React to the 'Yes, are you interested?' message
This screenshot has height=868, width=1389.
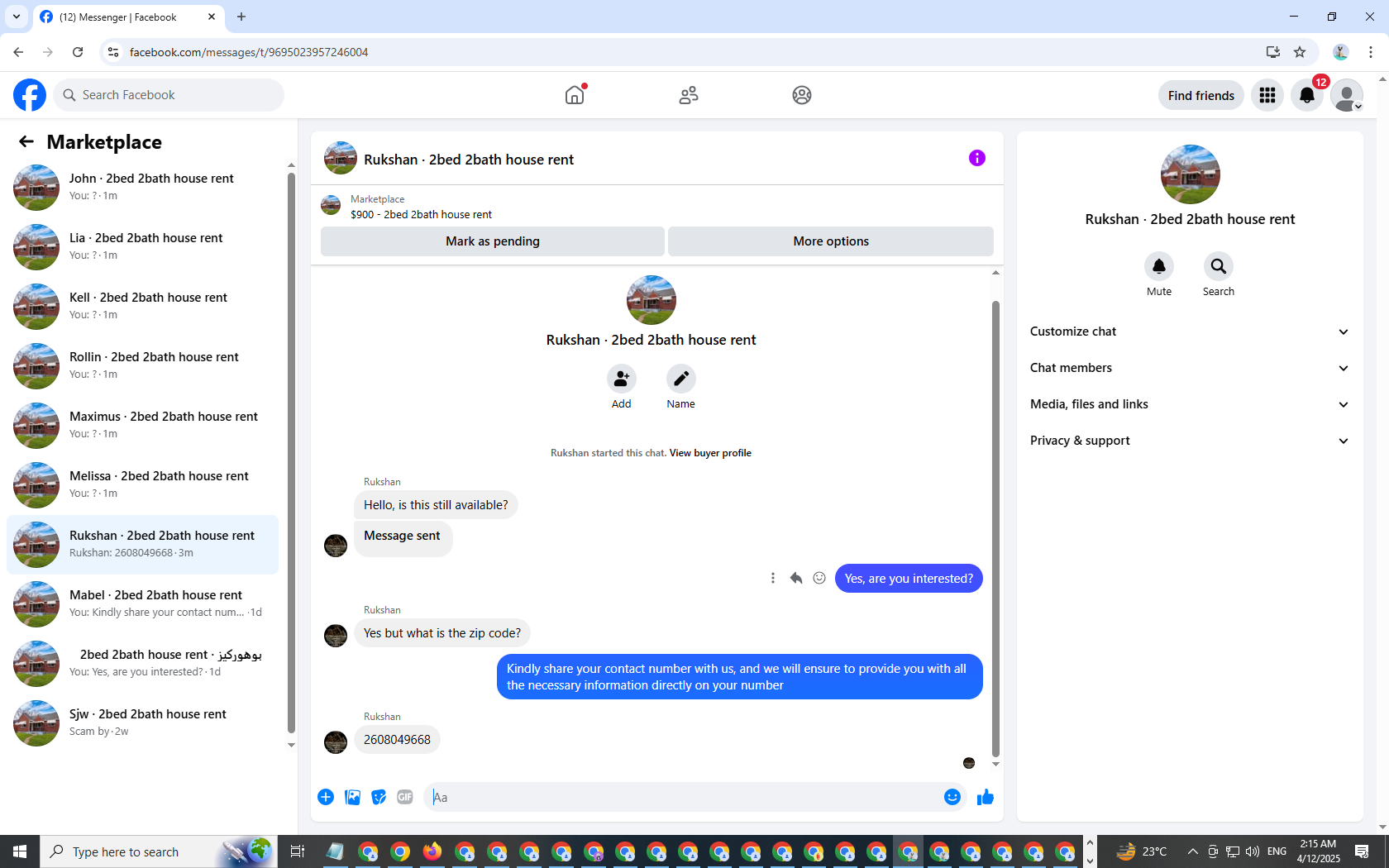[819, 578]
